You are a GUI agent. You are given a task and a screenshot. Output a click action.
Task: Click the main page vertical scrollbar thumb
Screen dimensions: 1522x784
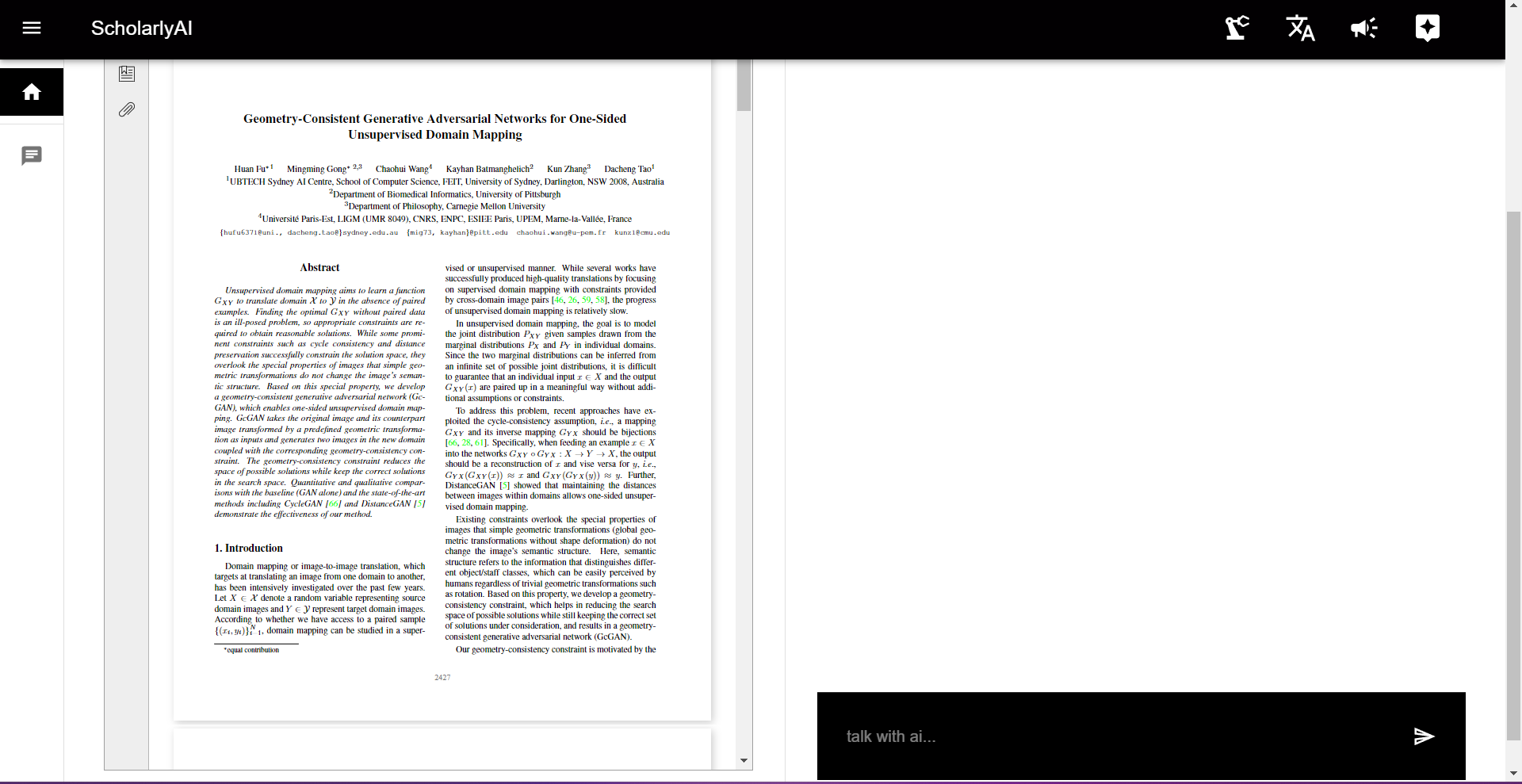coord(1513,476)
